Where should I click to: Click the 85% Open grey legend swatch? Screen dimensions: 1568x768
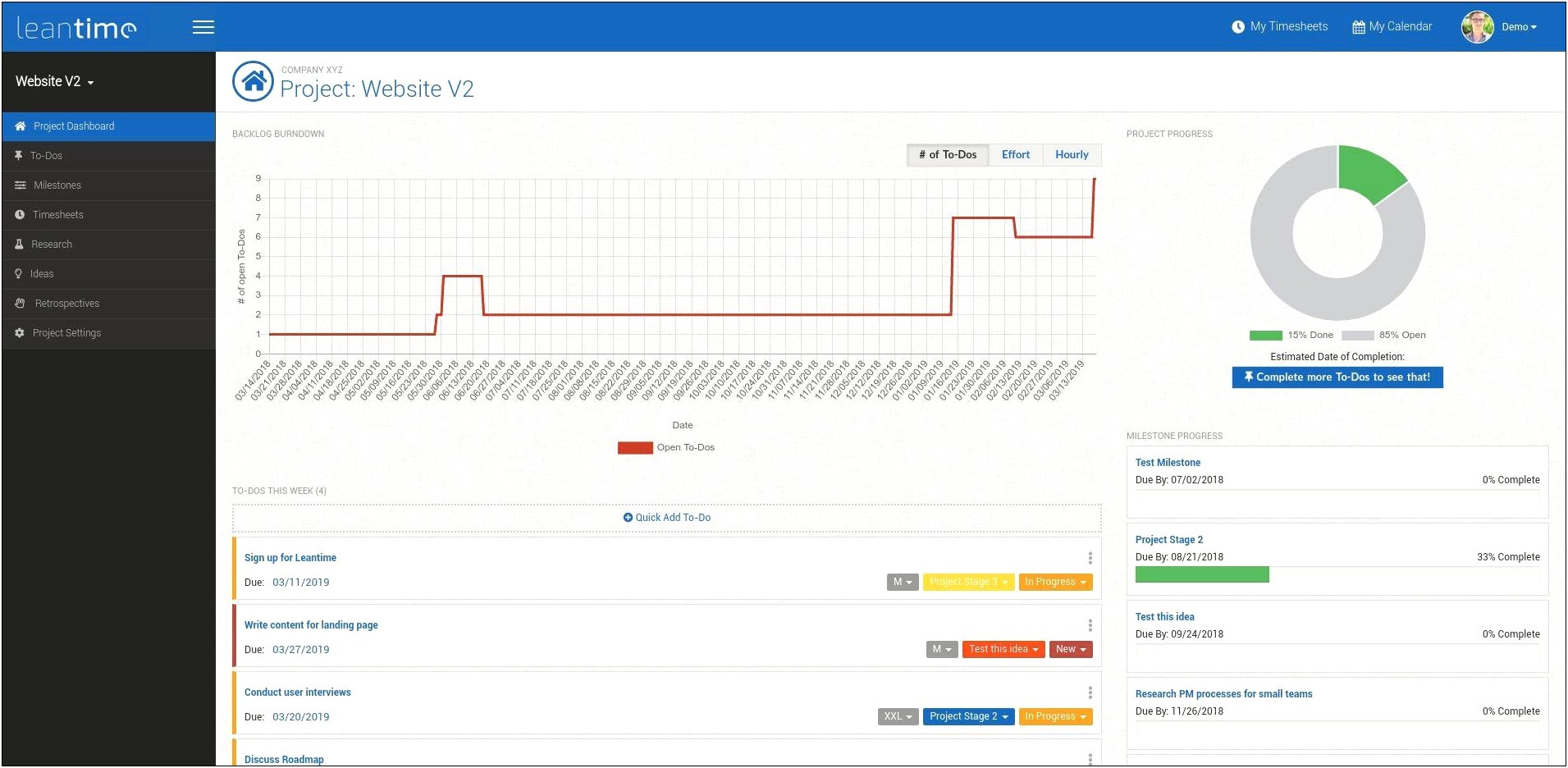1357,336
